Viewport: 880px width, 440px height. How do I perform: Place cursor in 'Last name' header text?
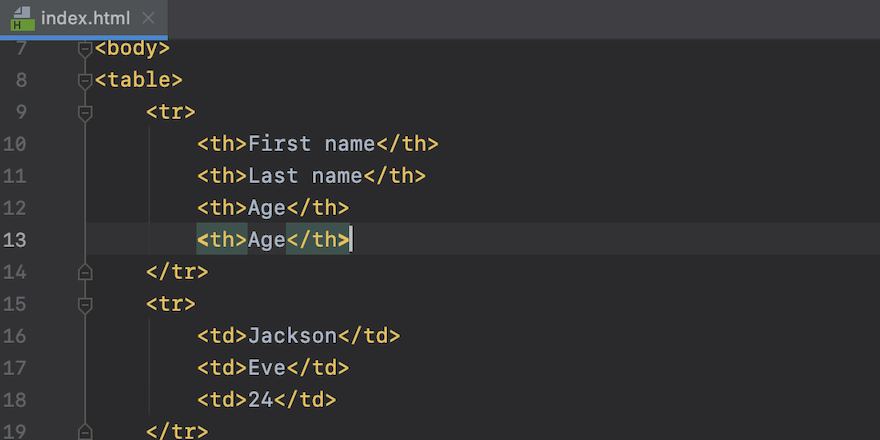point(305,176)
